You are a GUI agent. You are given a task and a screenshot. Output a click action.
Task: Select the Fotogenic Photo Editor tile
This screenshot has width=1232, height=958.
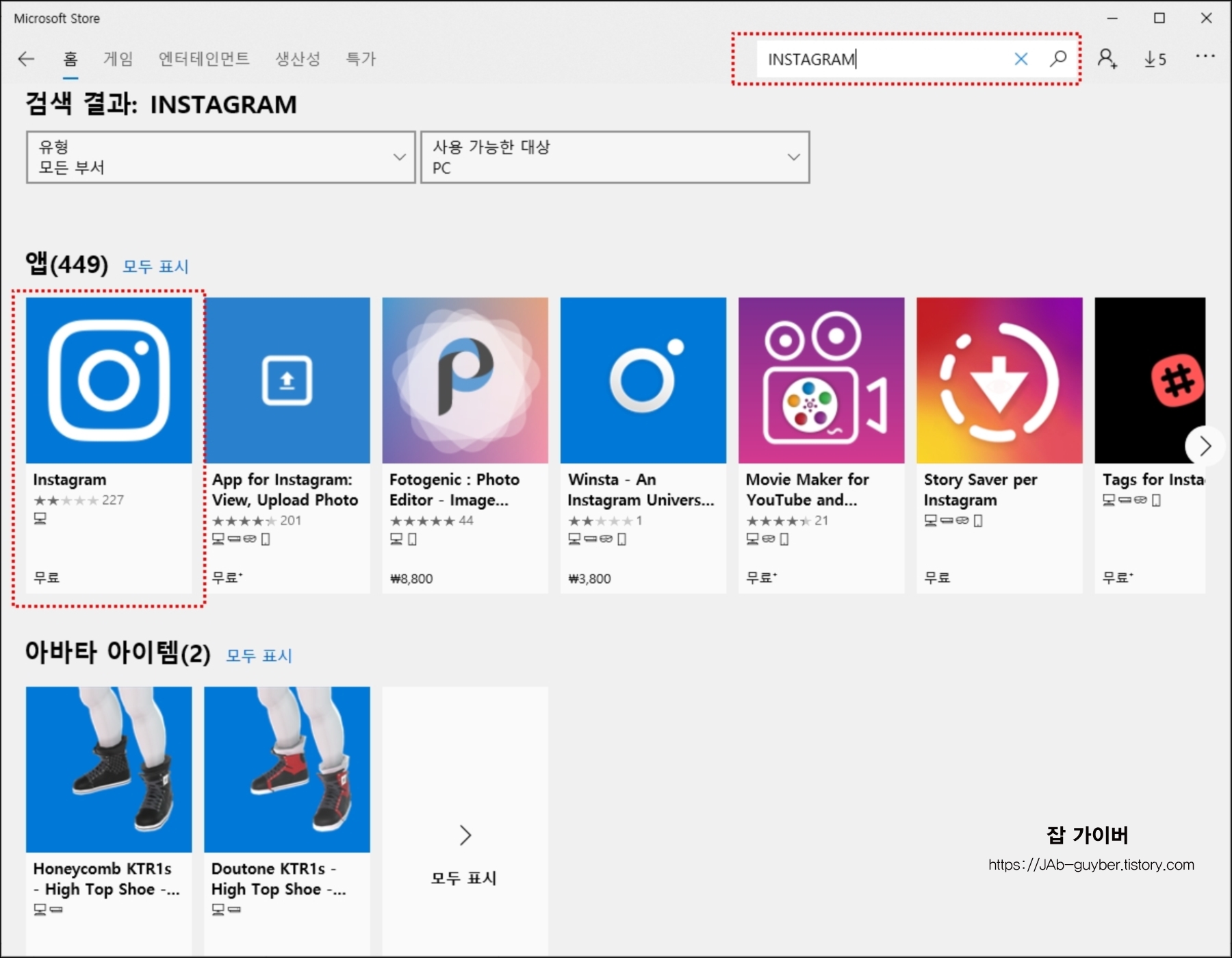pos(465,379)
